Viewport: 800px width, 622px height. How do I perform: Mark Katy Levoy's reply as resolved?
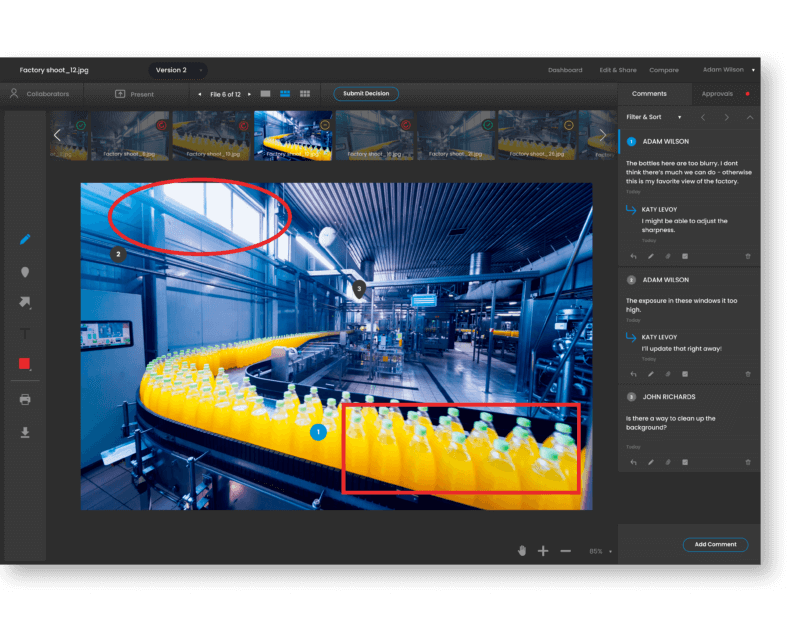pos(685,256)
